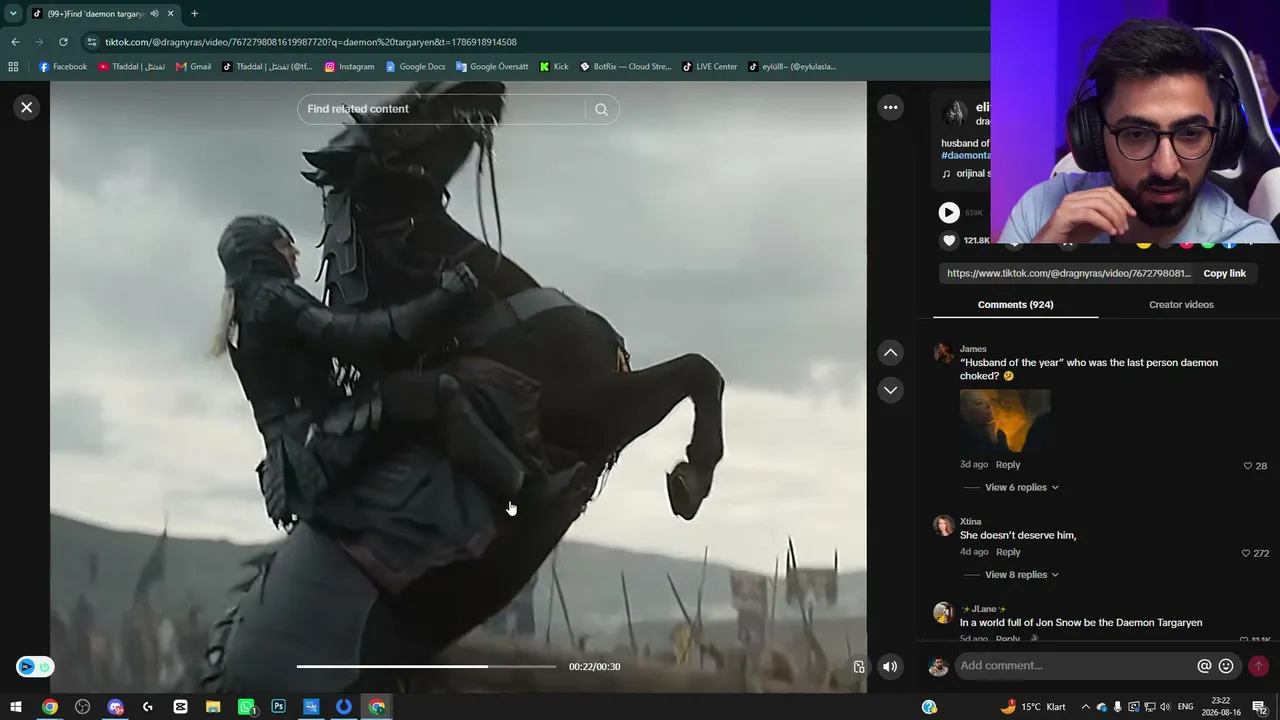Open CapCut from the taskbar
The width and height of the screenshot is (1280, 720).
(181, 707)
